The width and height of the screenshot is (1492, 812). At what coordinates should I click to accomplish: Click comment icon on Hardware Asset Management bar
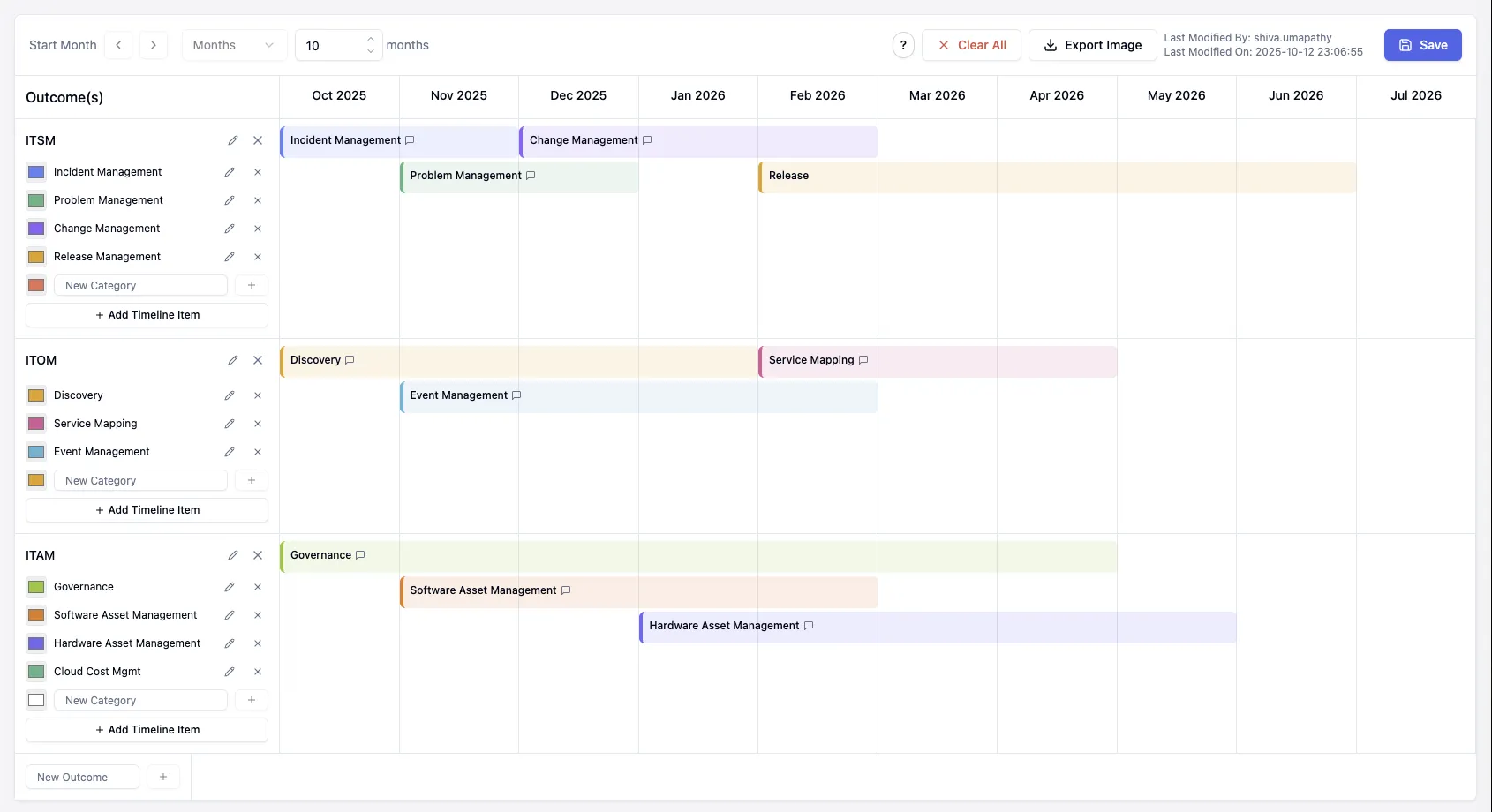[809, 626]
